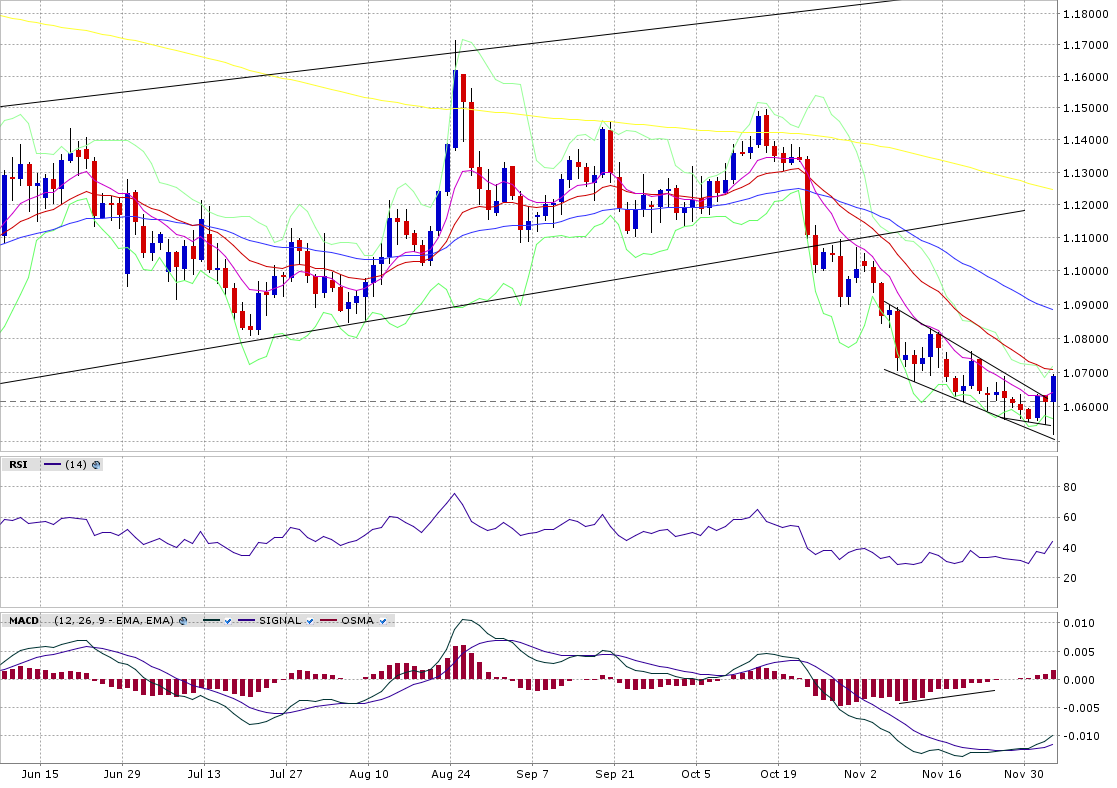Click the latest blue candle at far right
Screen dimensions: 1117x788
(1053, 388)
